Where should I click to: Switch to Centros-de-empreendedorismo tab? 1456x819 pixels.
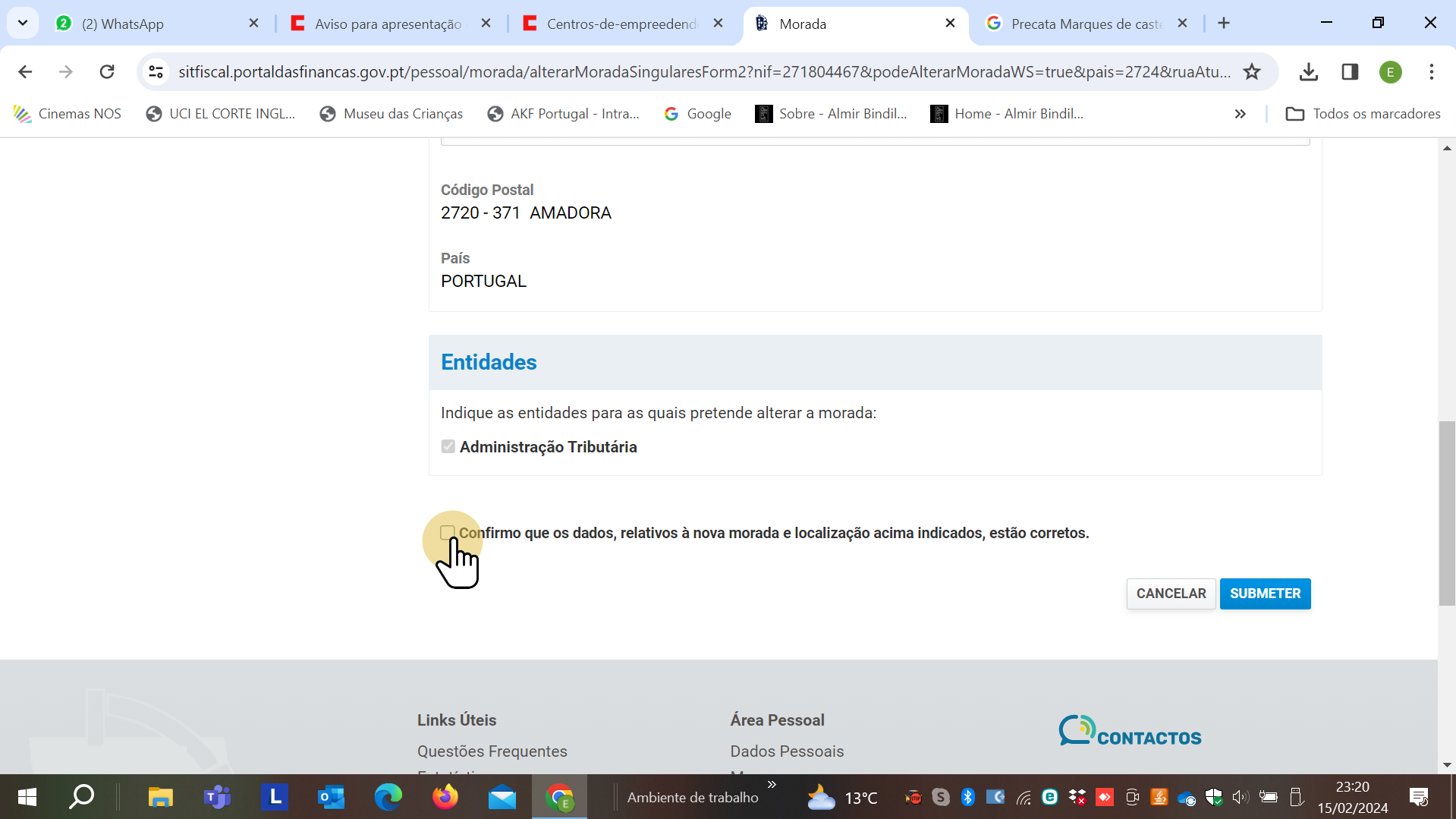tap(621, 24)
